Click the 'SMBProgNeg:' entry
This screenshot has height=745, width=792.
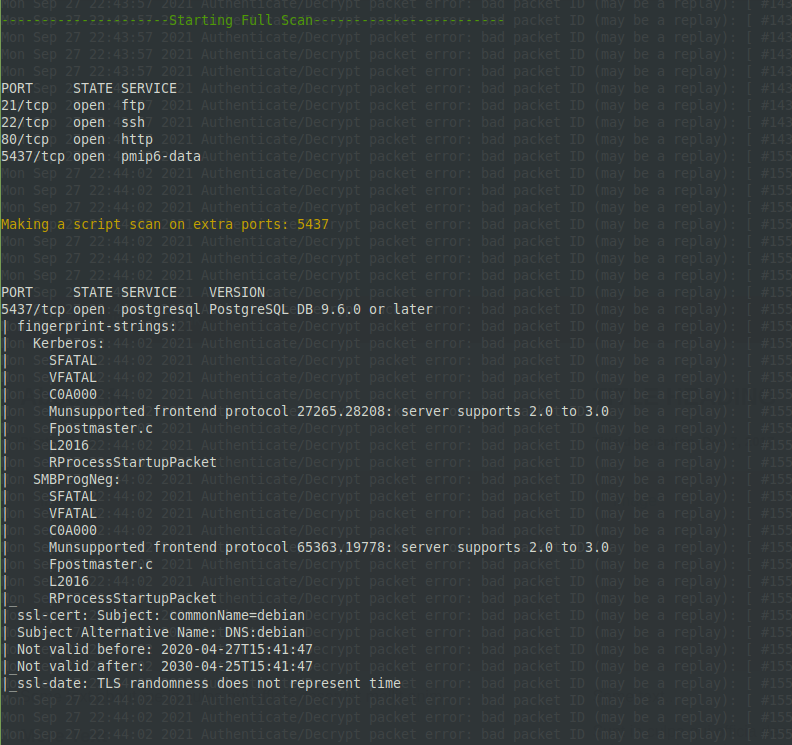(x=77, y=480)
